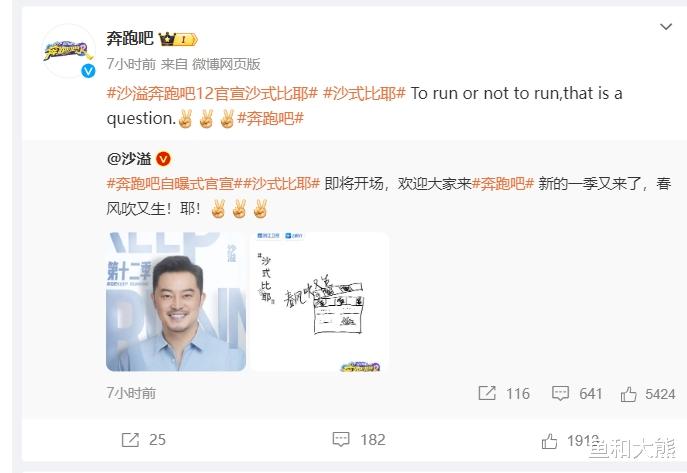Click the orange verified badge beside 沙溢
The image size is (687, 473).
pyautogui.click(x=163, y=159)
